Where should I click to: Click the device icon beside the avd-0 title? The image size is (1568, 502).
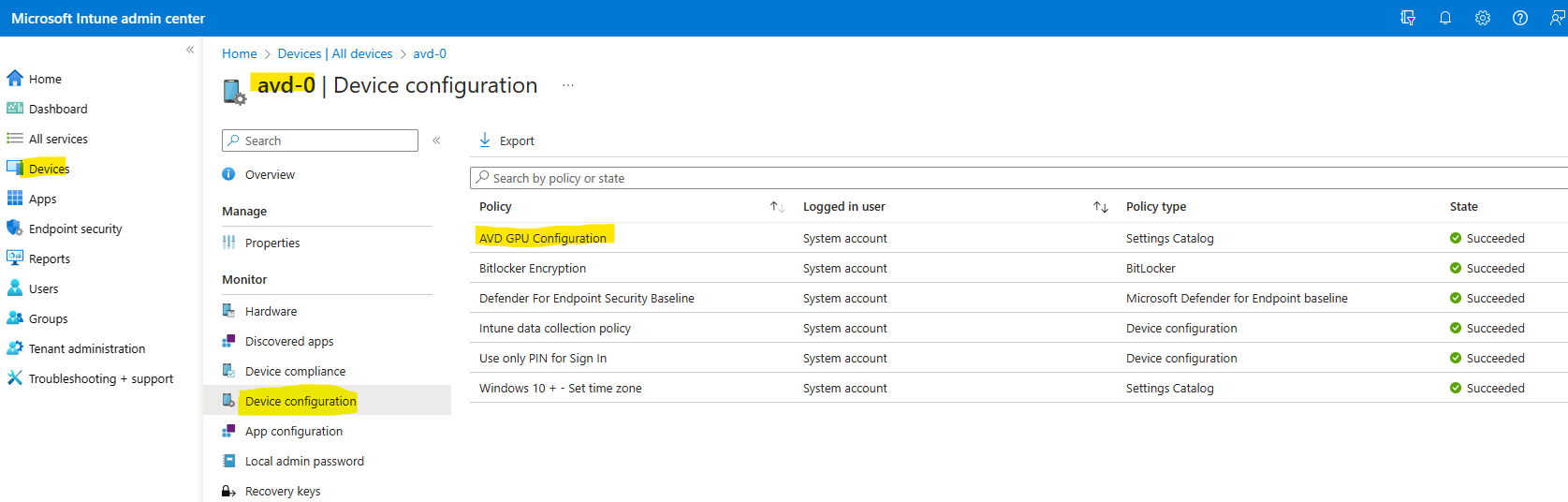tap(234, 91)
